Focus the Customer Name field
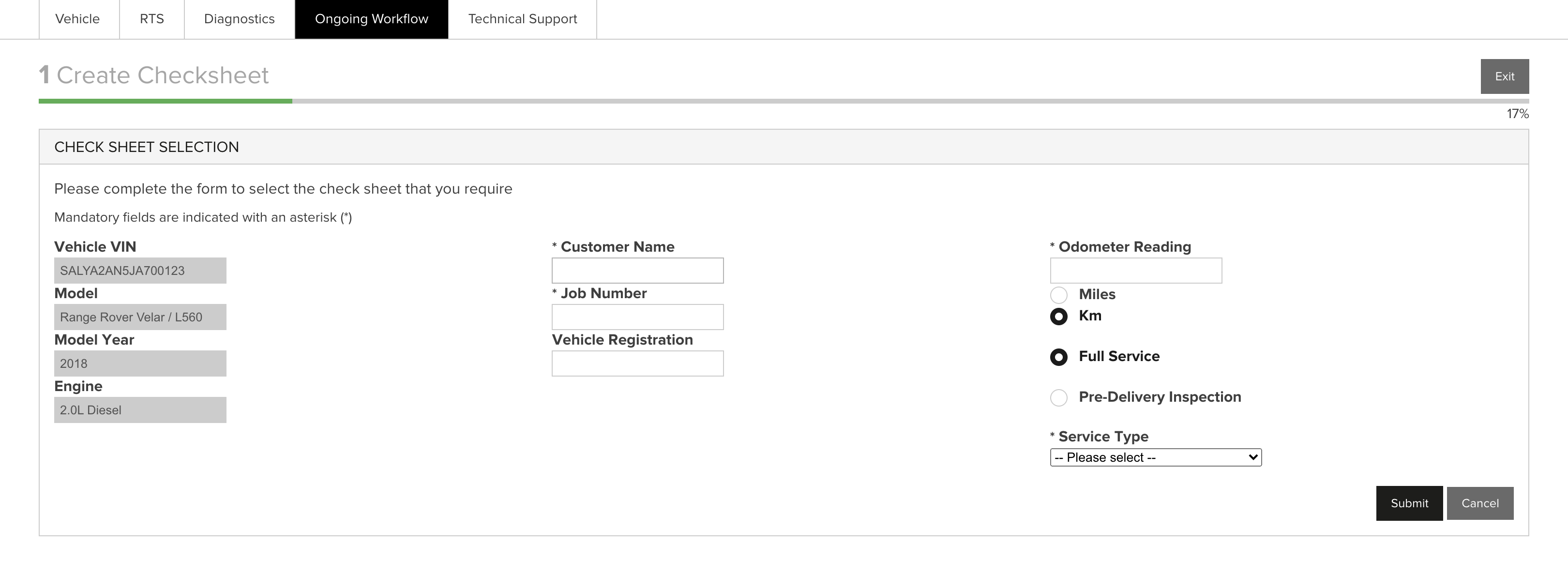 [x=637, y=271]
